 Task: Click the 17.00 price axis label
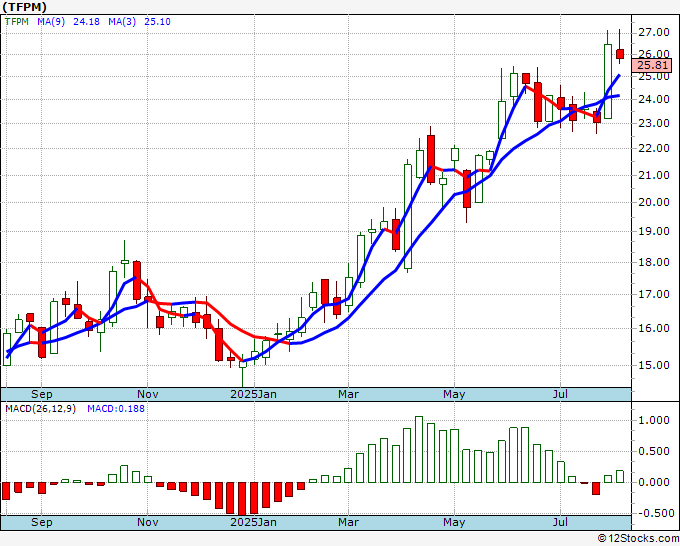(654, 294)
